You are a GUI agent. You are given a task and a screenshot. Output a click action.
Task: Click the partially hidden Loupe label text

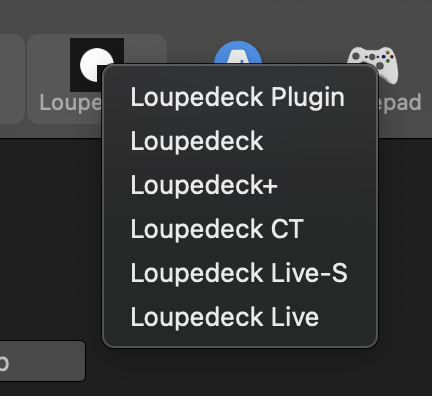click(70, 103)
